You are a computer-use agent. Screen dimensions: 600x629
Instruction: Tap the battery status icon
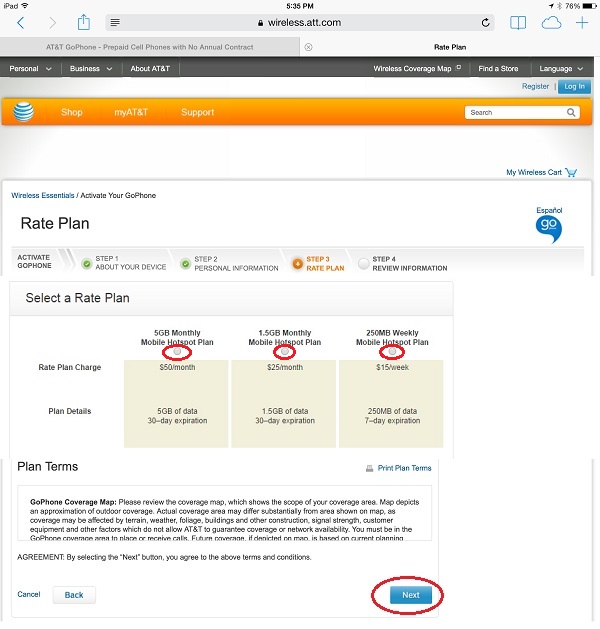(590, 6)
